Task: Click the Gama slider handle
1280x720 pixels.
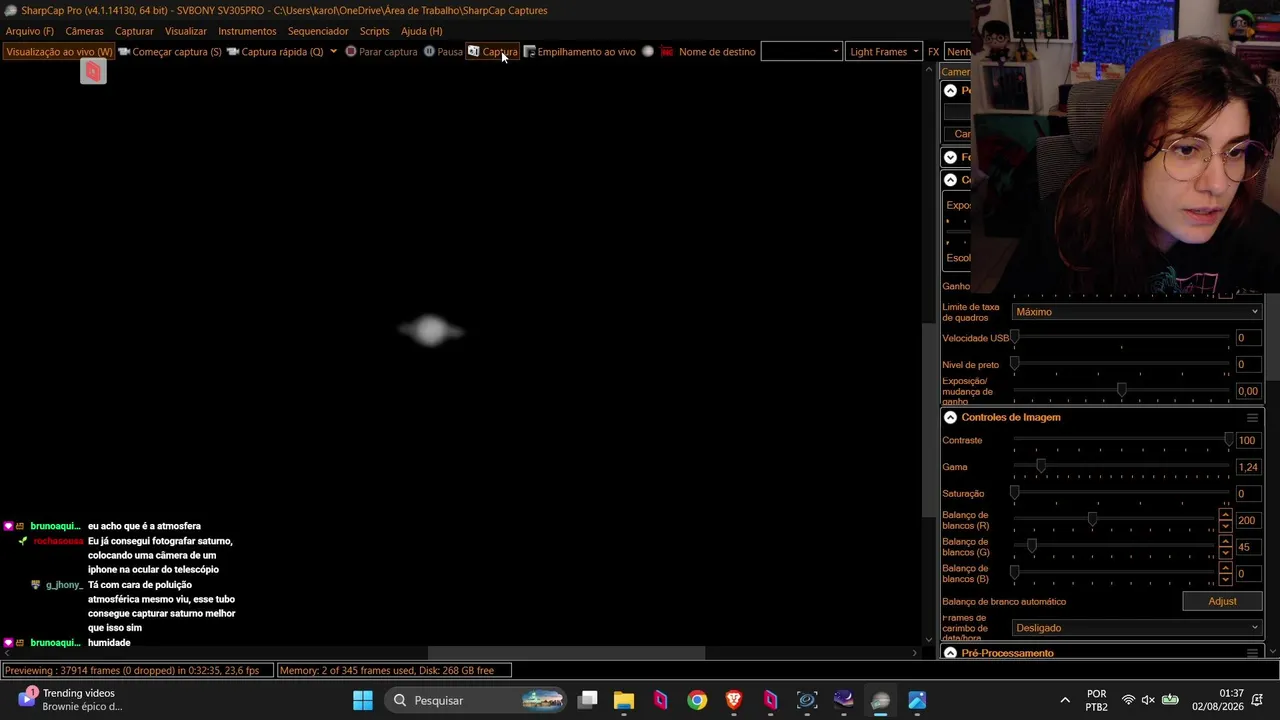Action: click(1041, 466)
